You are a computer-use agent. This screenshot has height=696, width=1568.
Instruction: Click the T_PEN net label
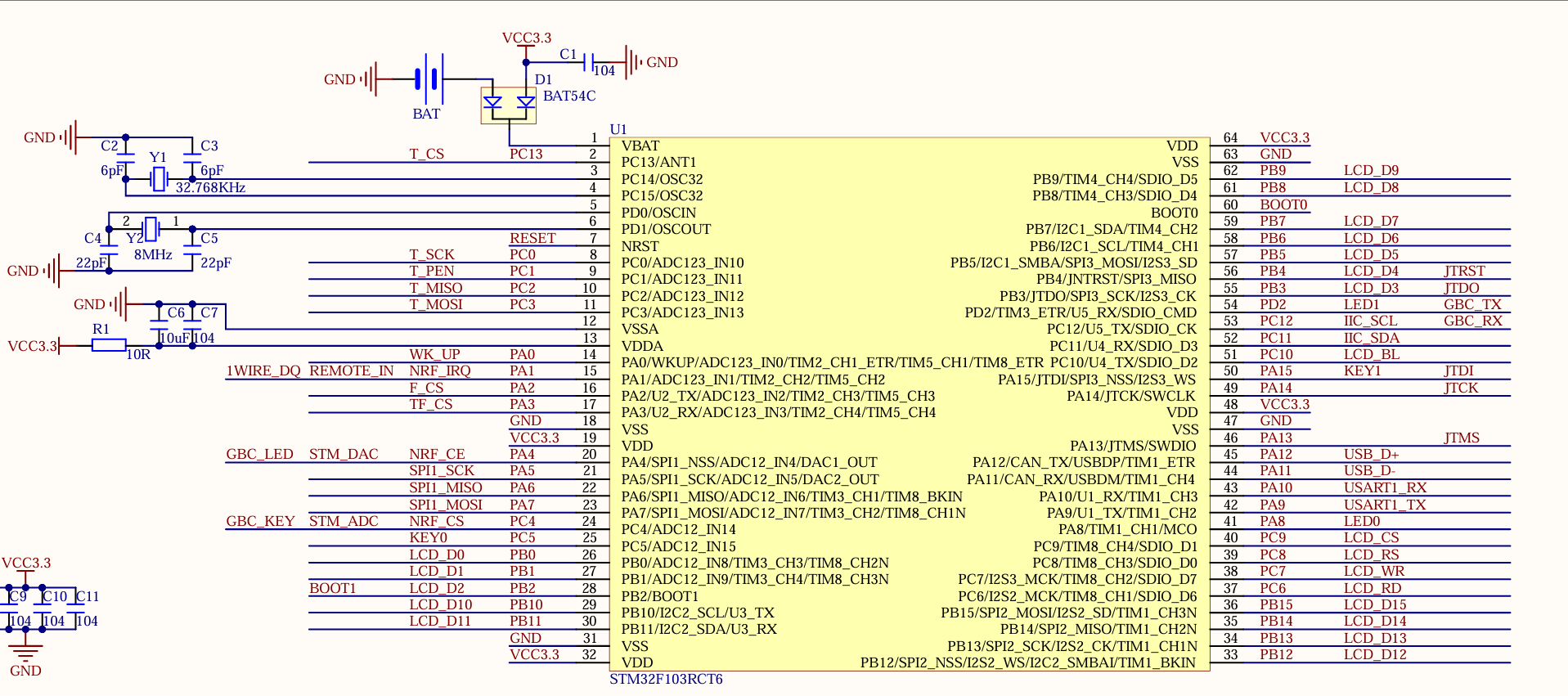point(432,271)
